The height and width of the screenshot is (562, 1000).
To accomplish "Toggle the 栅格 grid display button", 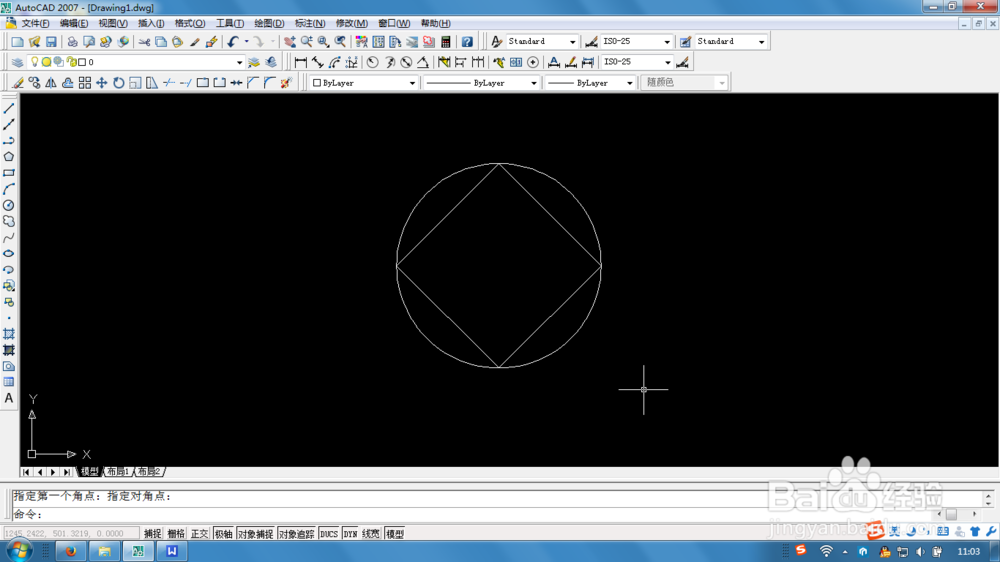I will point(176,534).
